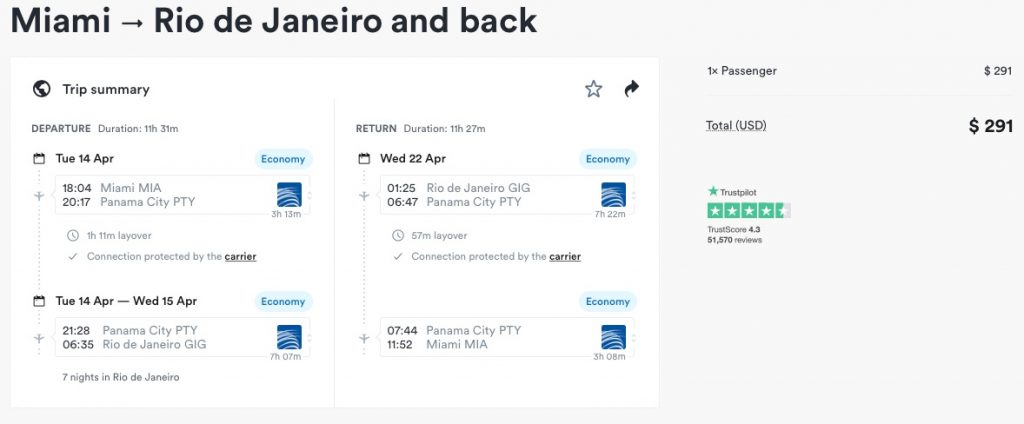Viewport: 1024px width, 424px height.
Task: Click the clock icon beside the 1h 11m layover
Action: tap(72, 236)
